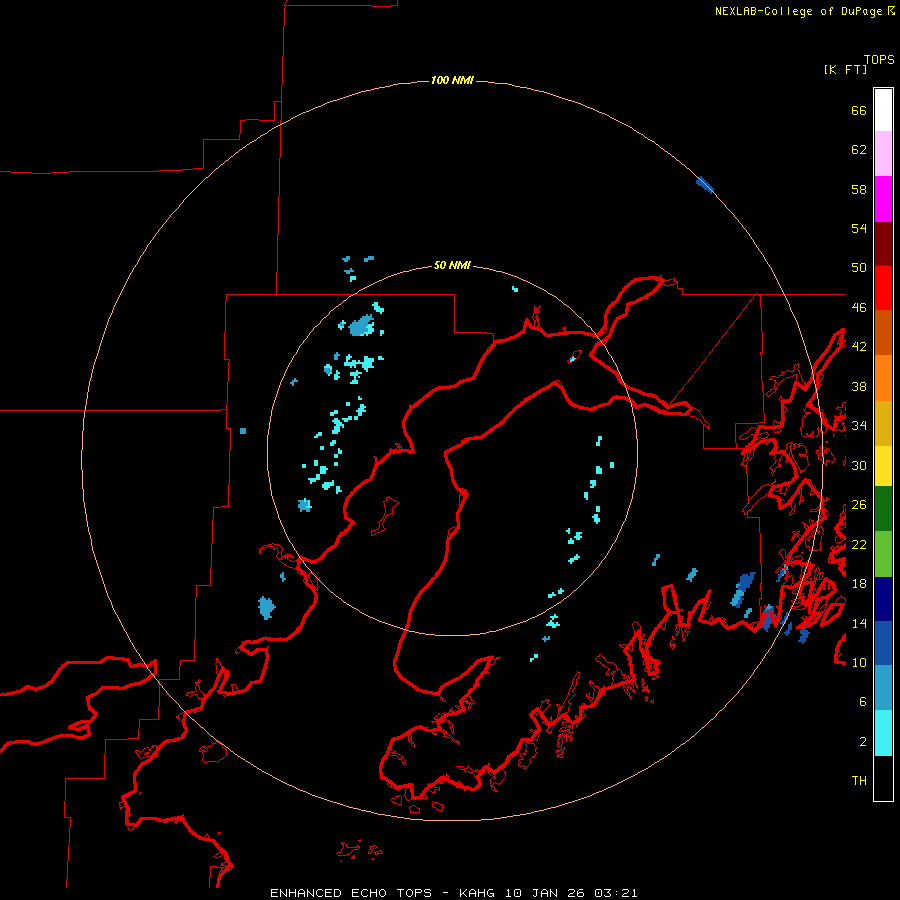Click the legend value 58
The width and height of the screenshot is (900, 900).
click(x=859, y=189)
